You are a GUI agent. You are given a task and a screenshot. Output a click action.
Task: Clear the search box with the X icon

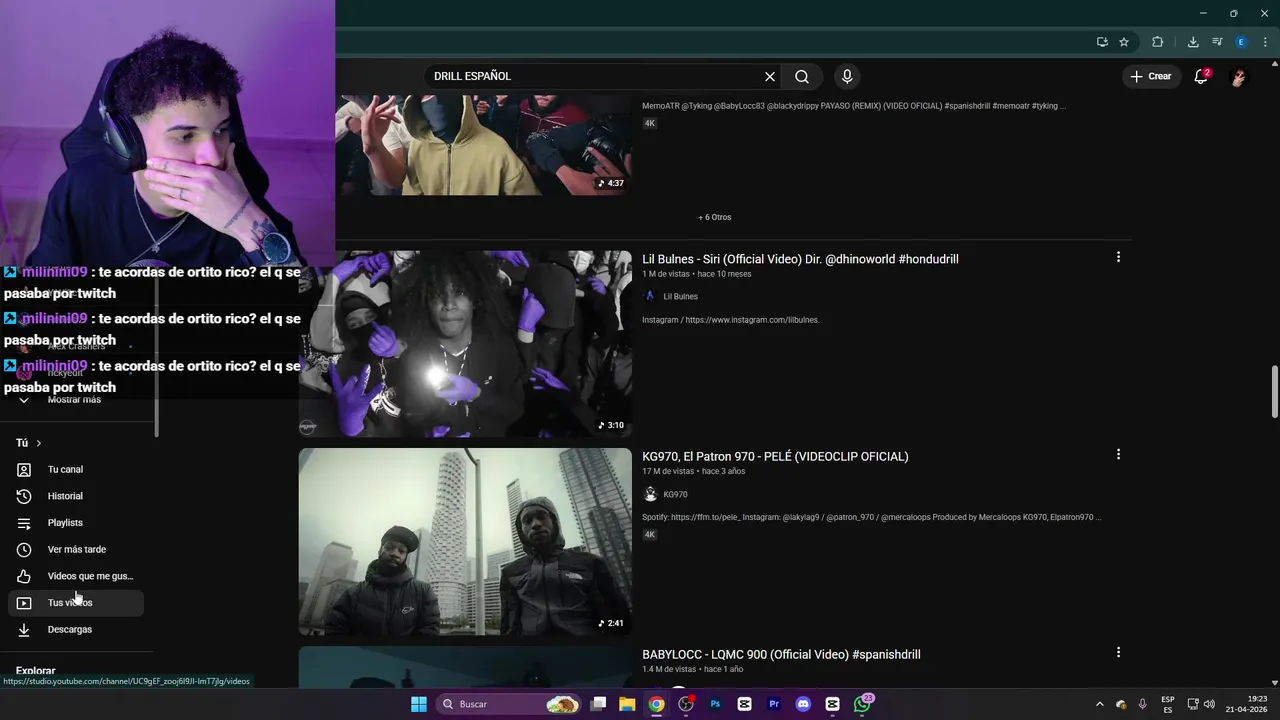(x=770, y=76)
